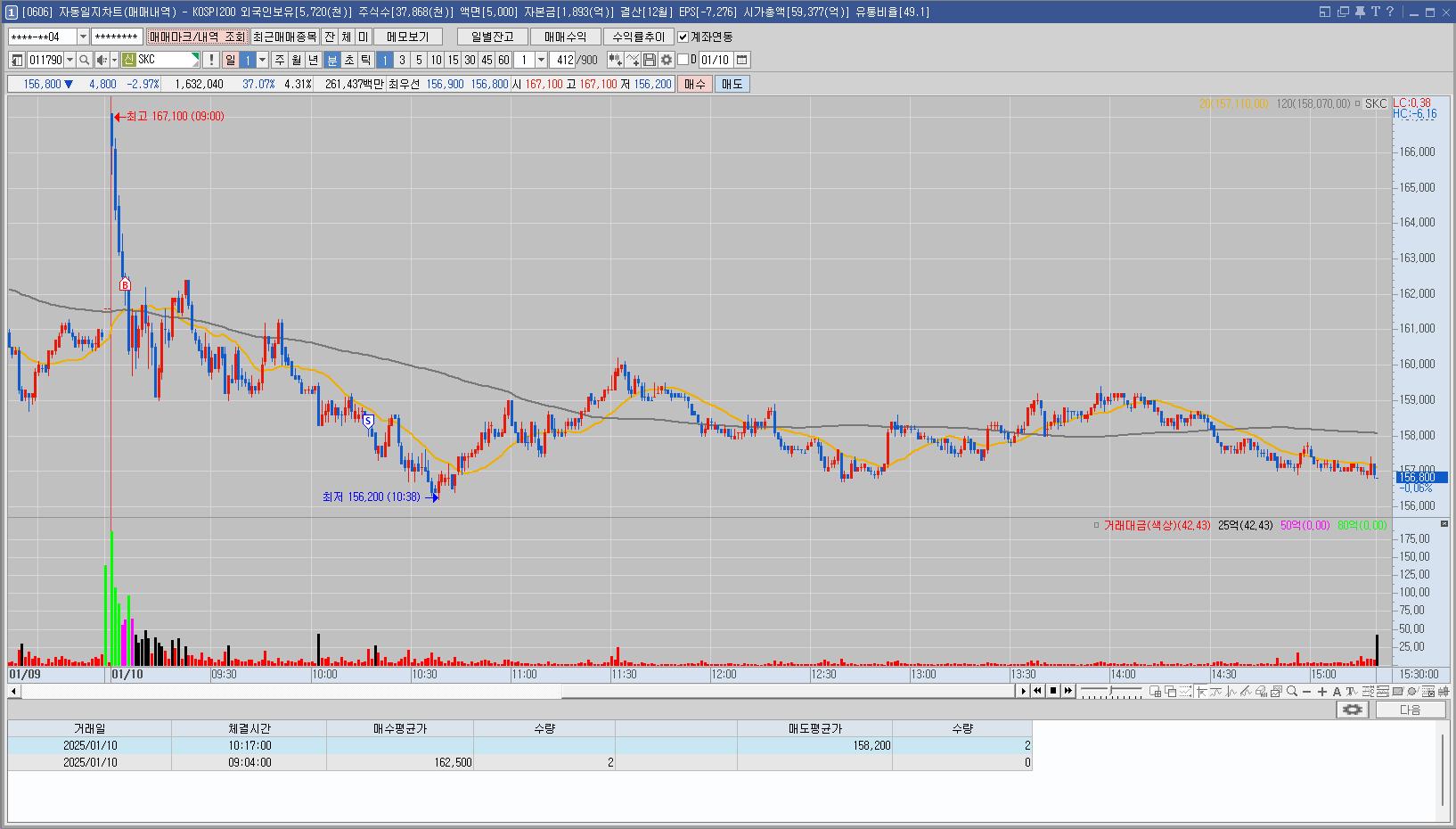The image size is (1456, 829).
Task: Open the daily period count dropdown
Action: [262, 60]
